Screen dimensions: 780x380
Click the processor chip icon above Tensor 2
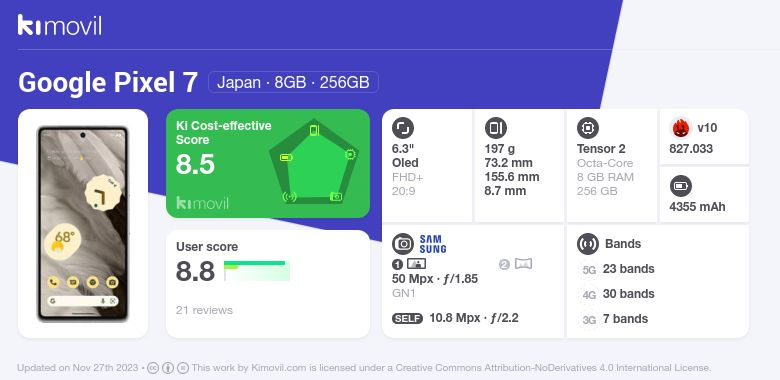pyautogui.click(x=588, y=128)
